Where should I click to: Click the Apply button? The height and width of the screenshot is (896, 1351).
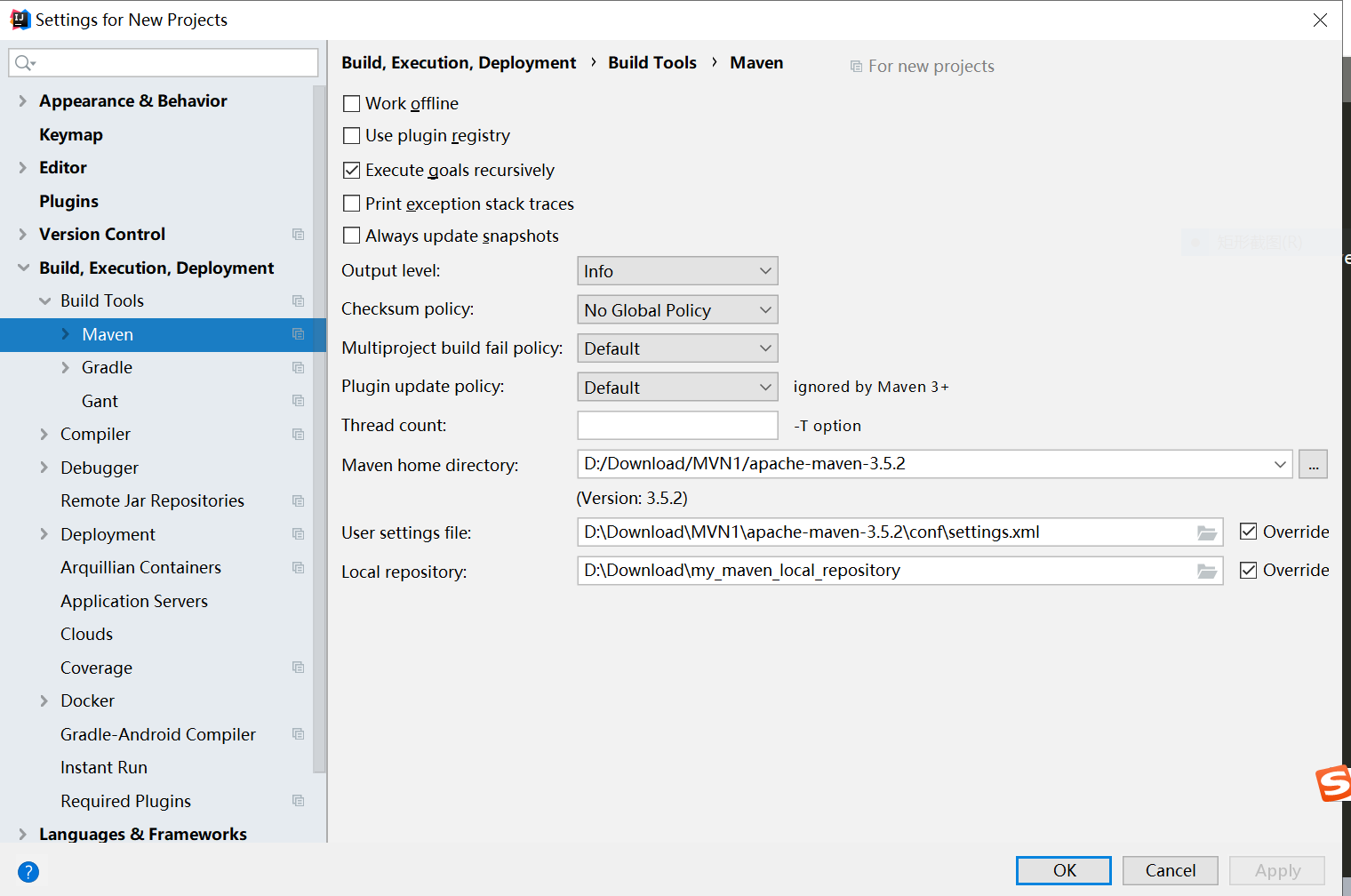point(1277,870)
